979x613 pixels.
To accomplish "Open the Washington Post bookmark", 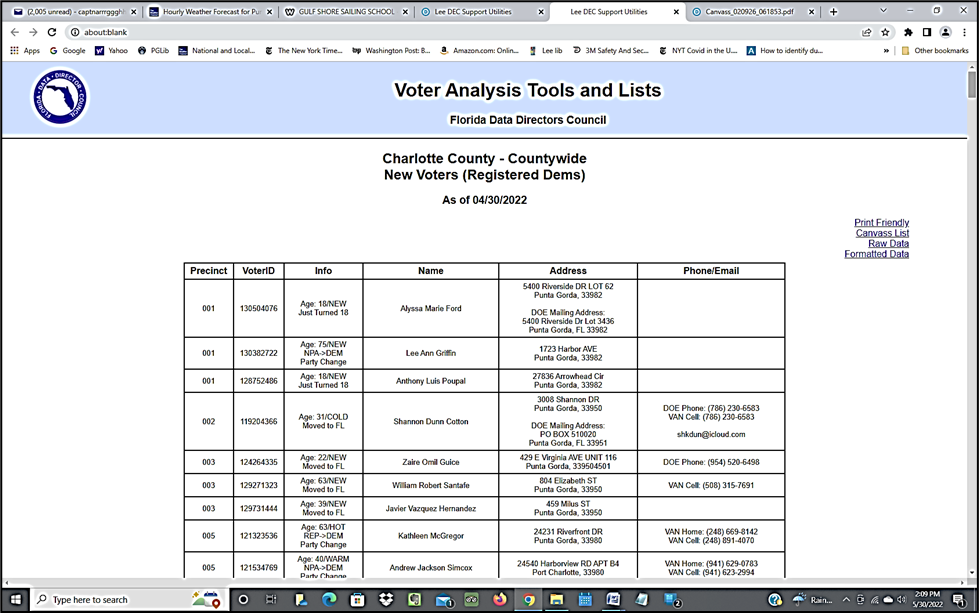I will [391, 51].
